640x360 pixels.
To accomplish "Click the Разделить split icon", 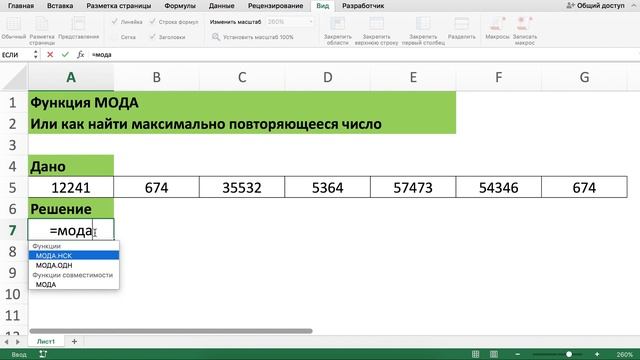I will 462,24.
